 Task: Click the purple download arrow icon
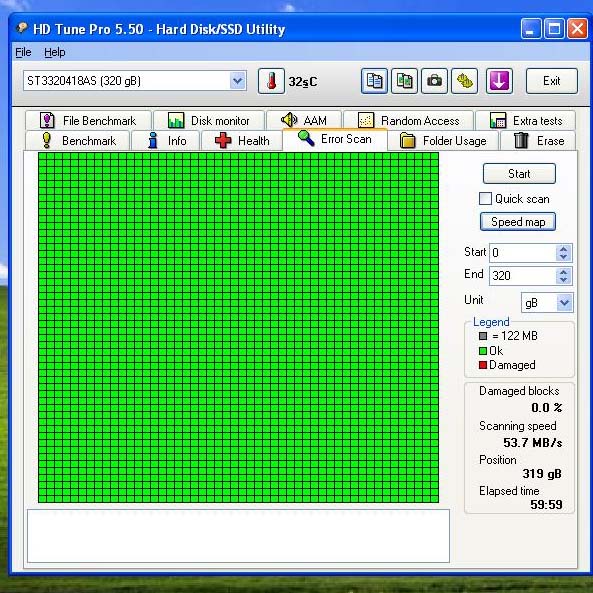coord(499,81)
